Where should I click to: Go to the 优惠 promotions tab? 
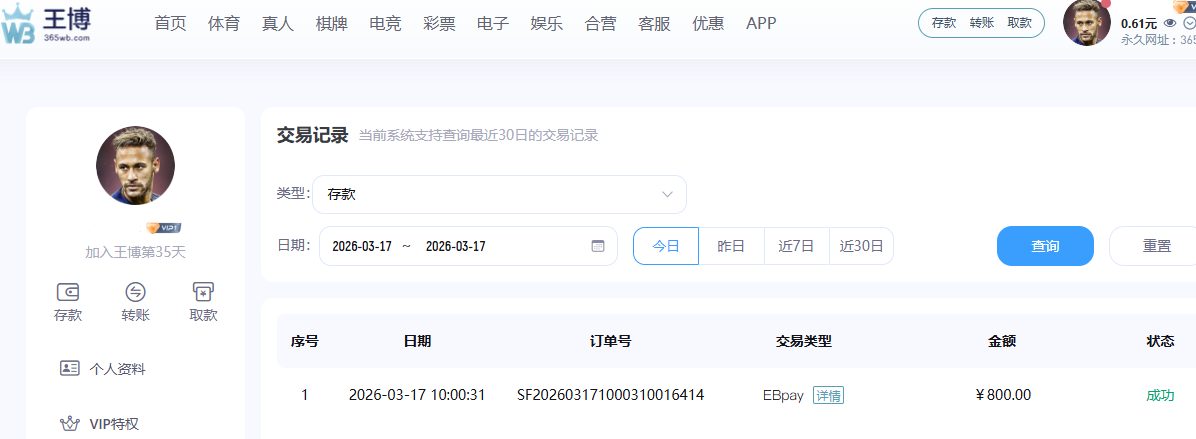click(708, 23)
